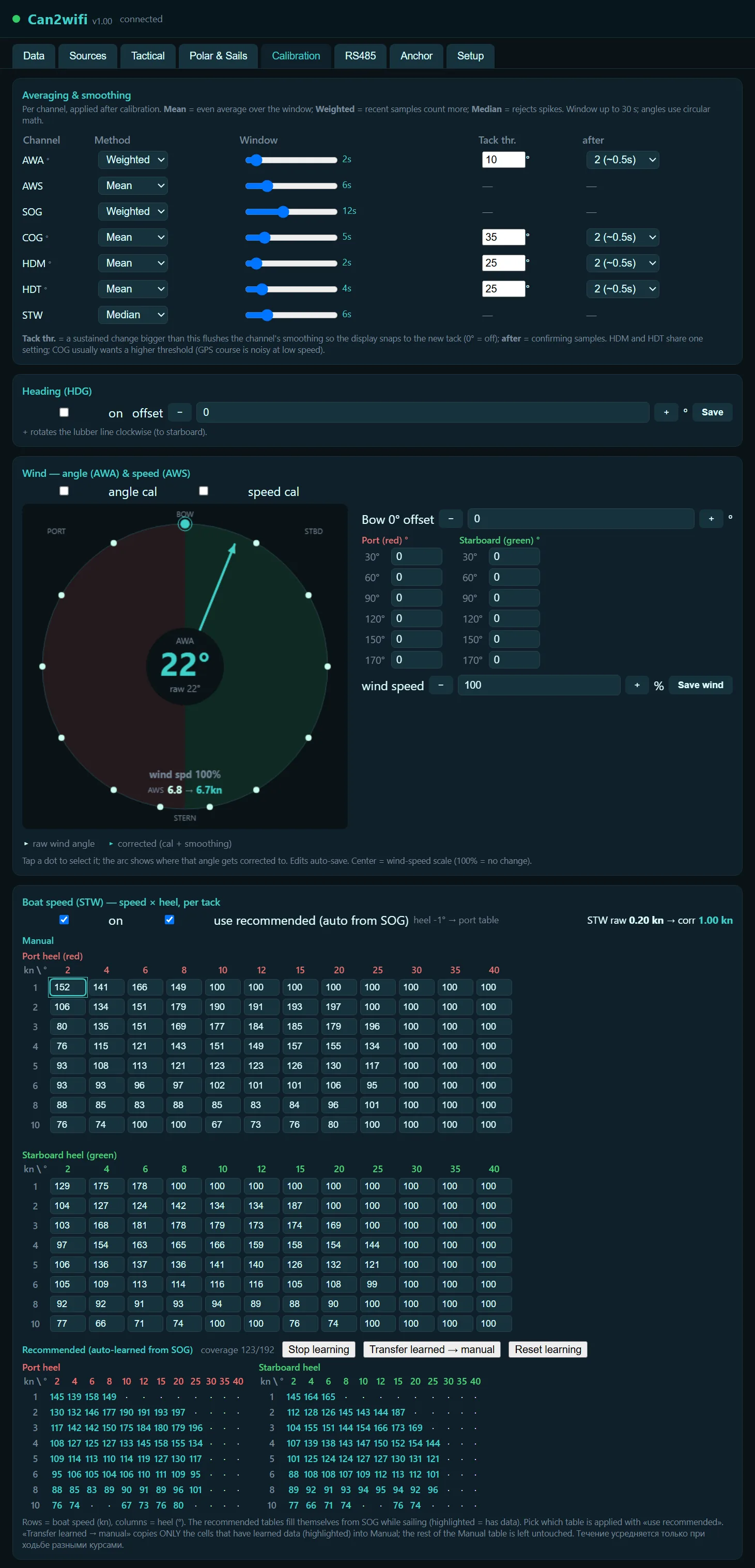Adjust the AWA window slider
The width and height of the screenshot is (755, 1568).
click(x=291, y=160)
